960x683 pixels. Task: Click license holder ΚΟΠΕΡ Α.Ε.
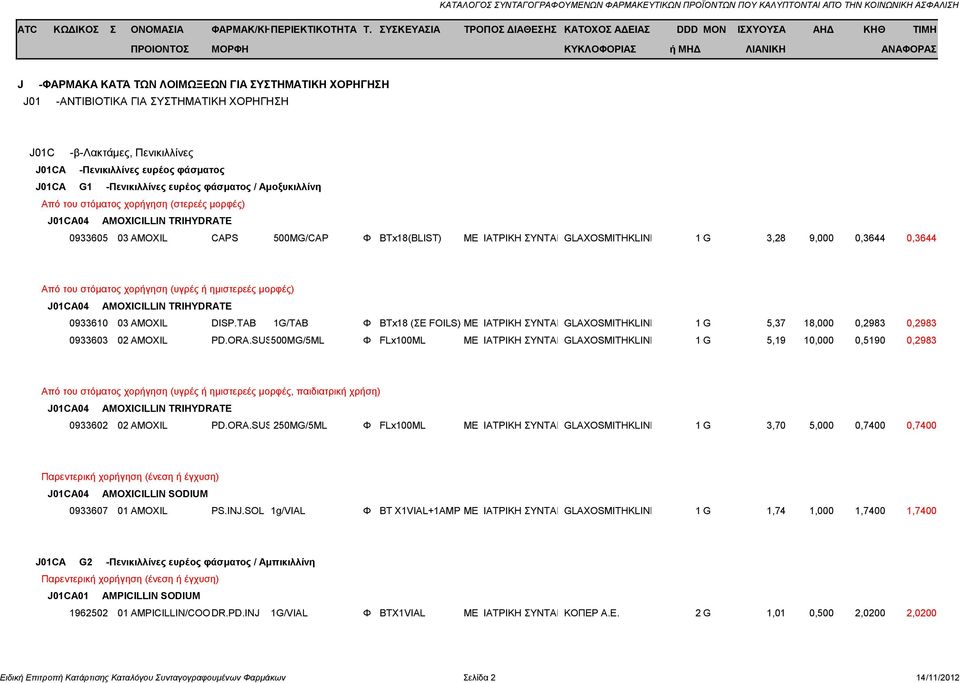pyautogui.click(x=591, y=613)
